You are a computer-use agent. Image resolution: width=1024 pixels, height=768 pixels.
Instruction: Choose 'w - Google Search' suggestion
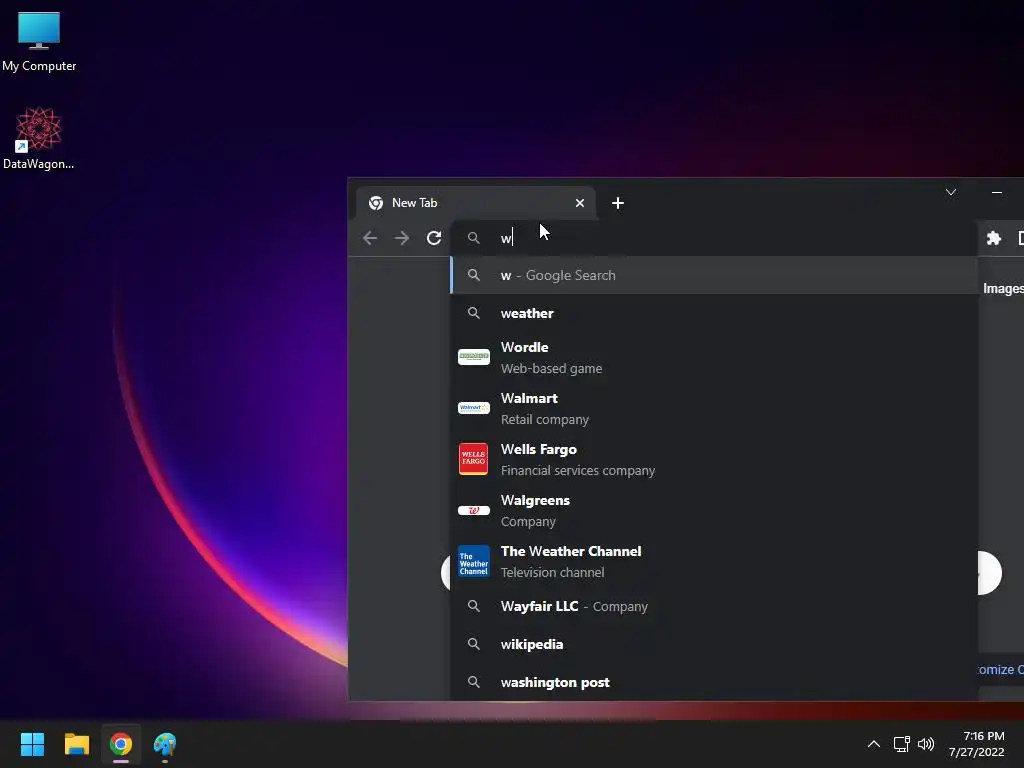(x=714, y=275)
